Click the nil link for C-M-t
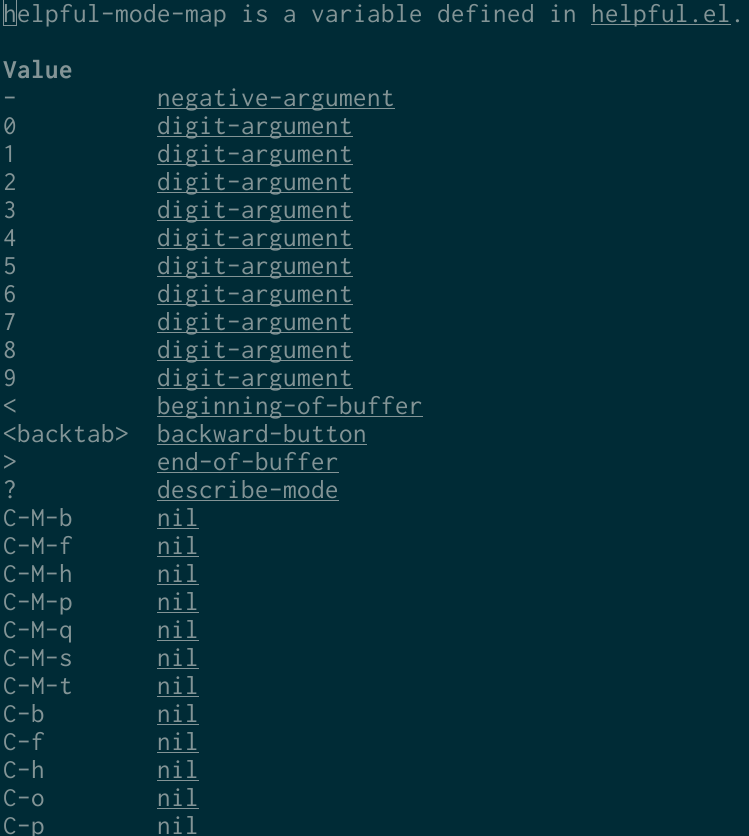 pos(178,686)
